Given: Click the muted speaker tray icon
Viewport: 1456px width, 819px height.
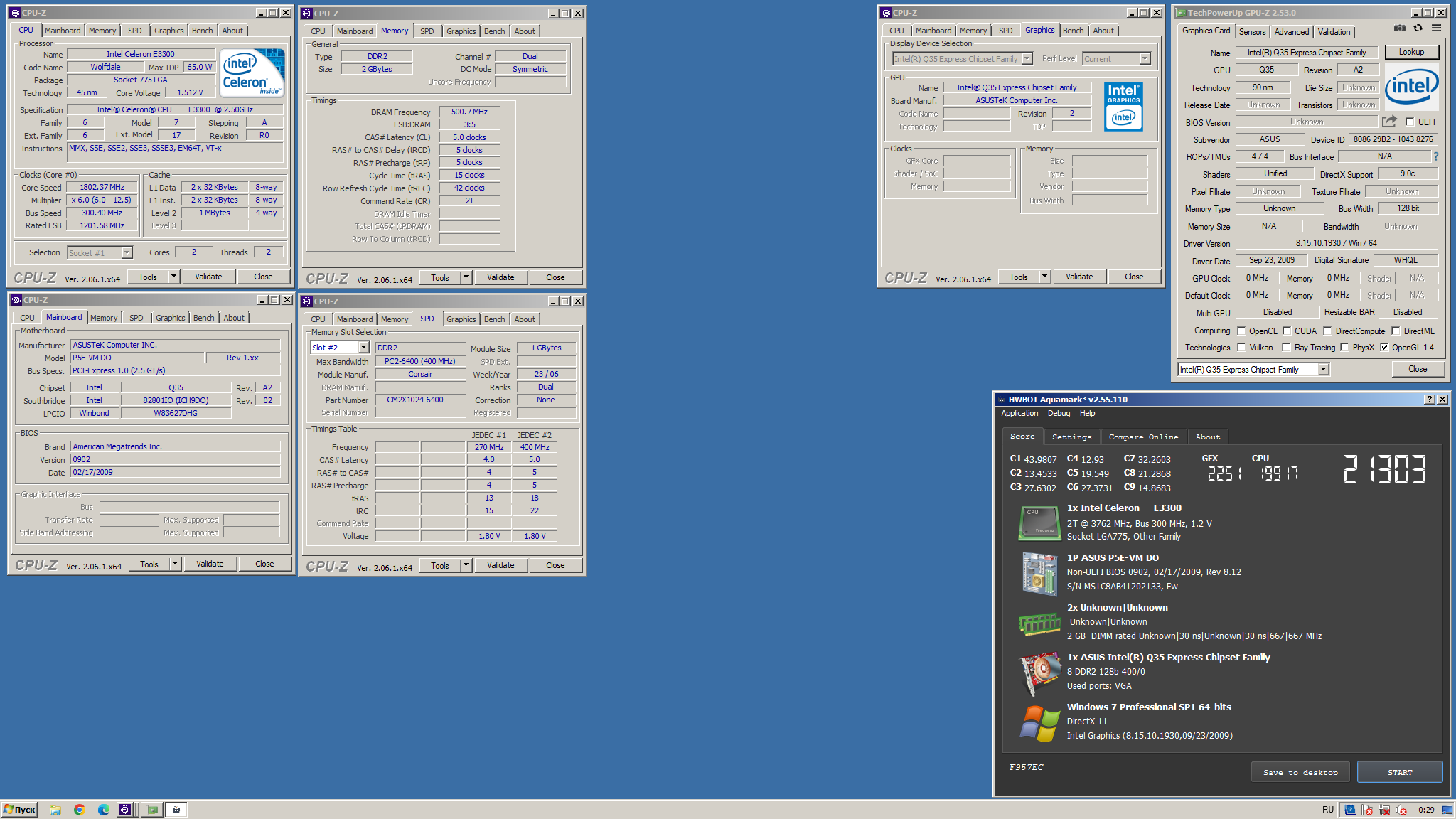Looking at the screenshot, I should (1401, 810).
